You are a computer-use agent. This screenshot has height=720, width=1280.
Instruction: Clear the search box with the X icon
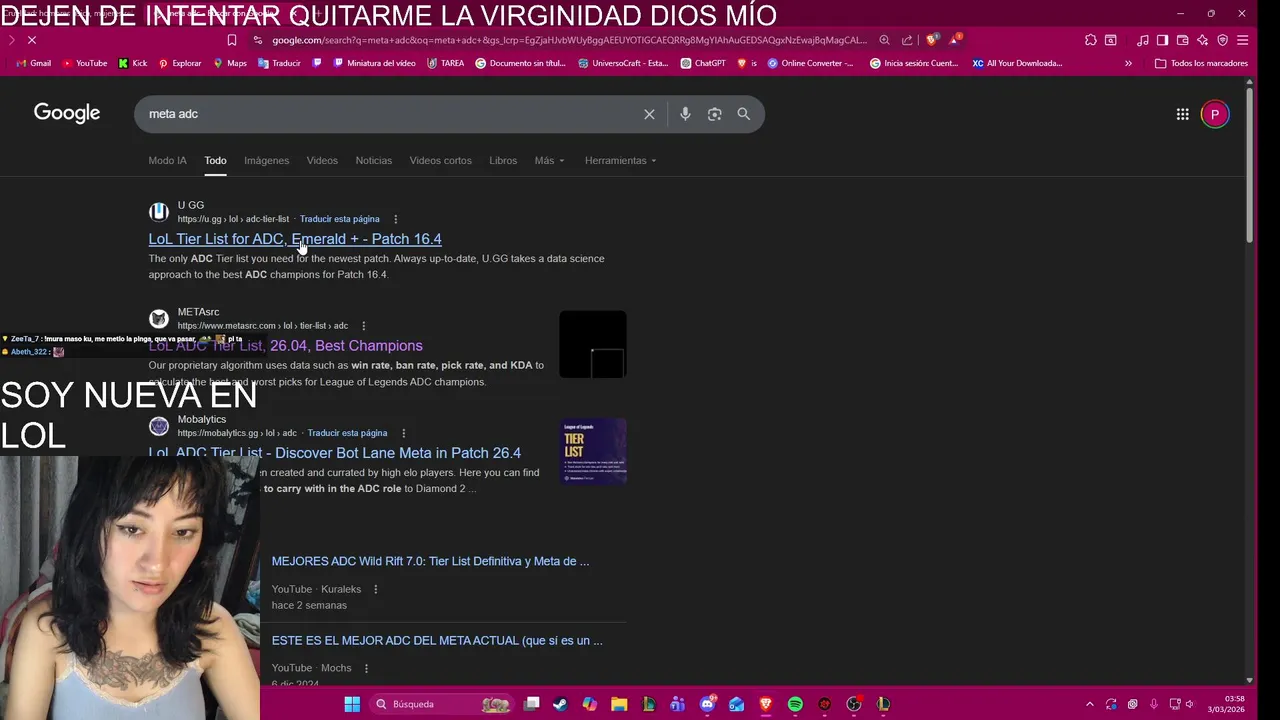point(649,114)
